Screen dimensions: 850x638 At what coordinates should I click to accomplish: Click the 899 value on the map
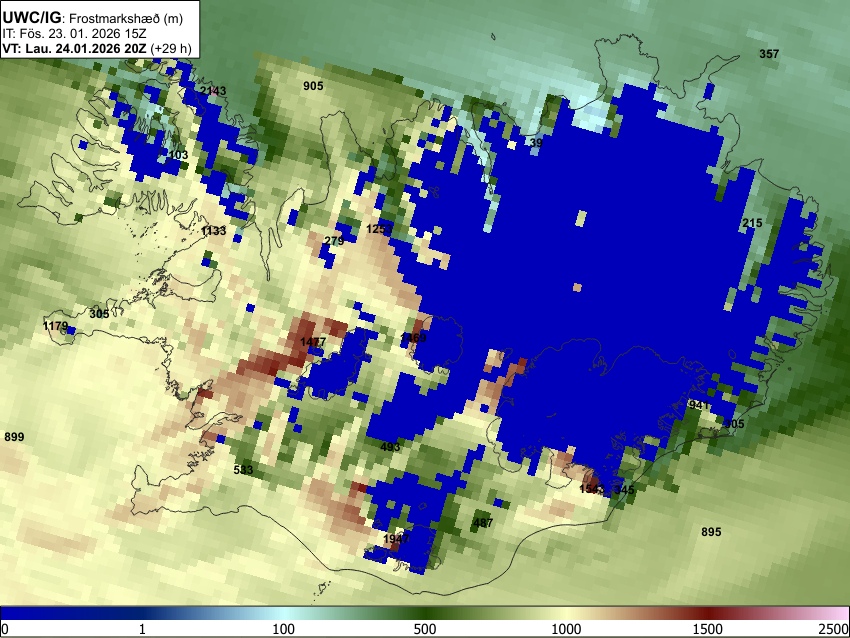[x=14, y=437]
